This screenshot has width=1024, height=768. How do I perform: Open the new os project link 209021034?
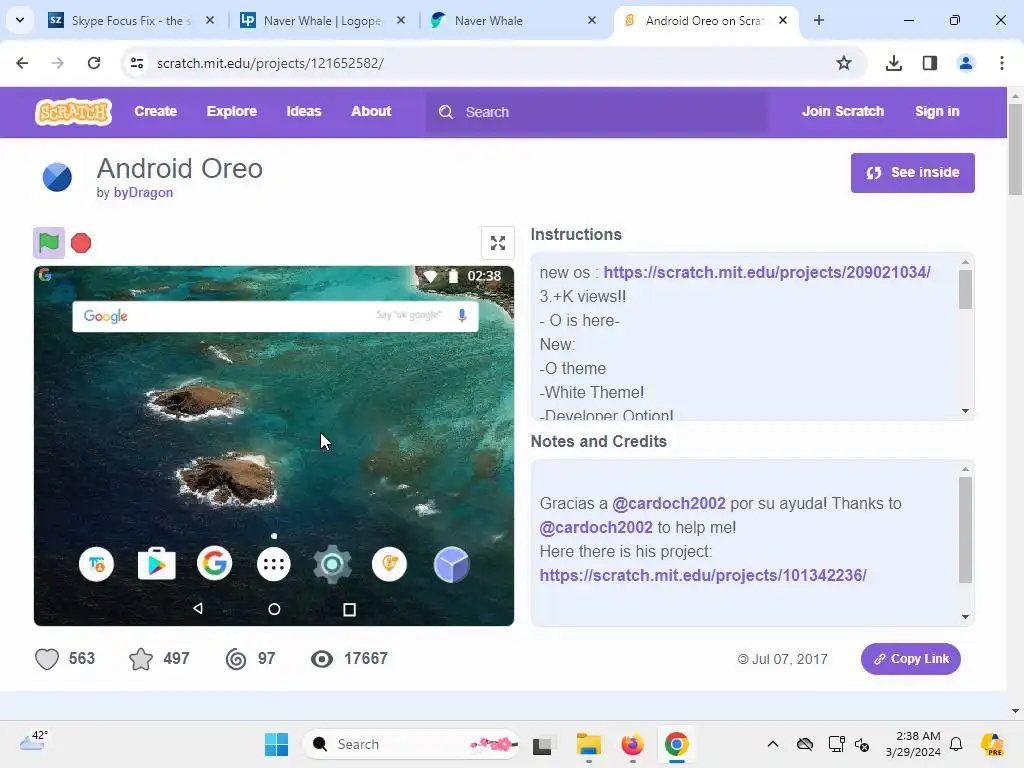[767, 272]
